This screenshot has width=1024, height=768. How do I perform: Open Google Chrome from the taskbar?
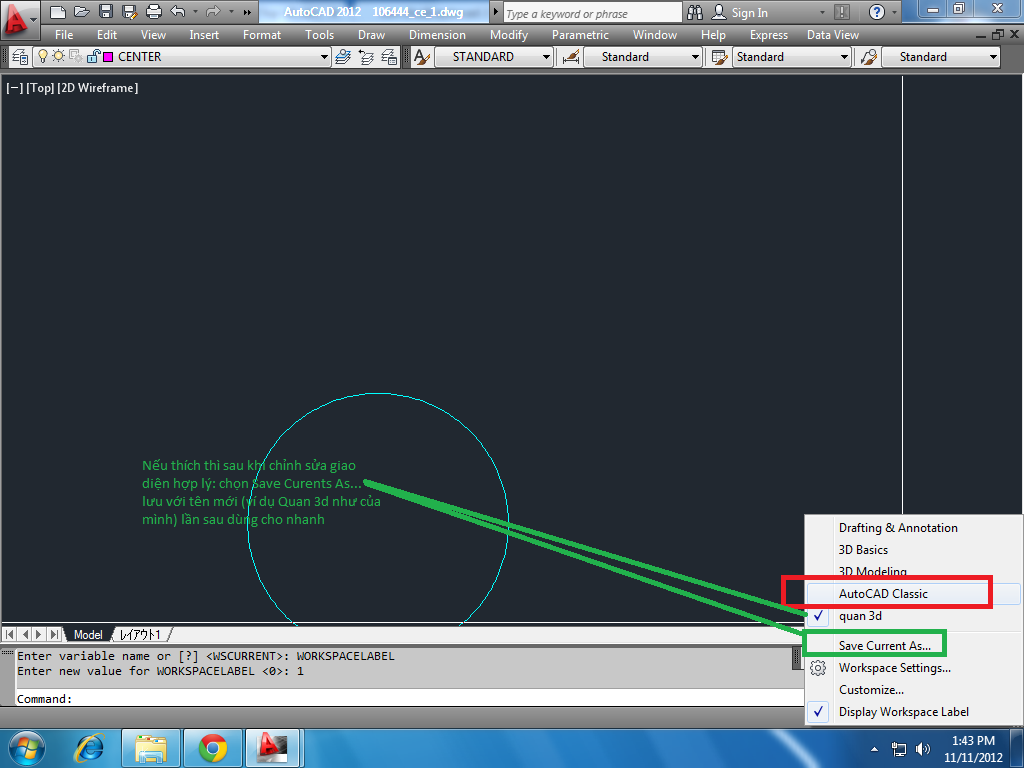click(x=213, y=748)
